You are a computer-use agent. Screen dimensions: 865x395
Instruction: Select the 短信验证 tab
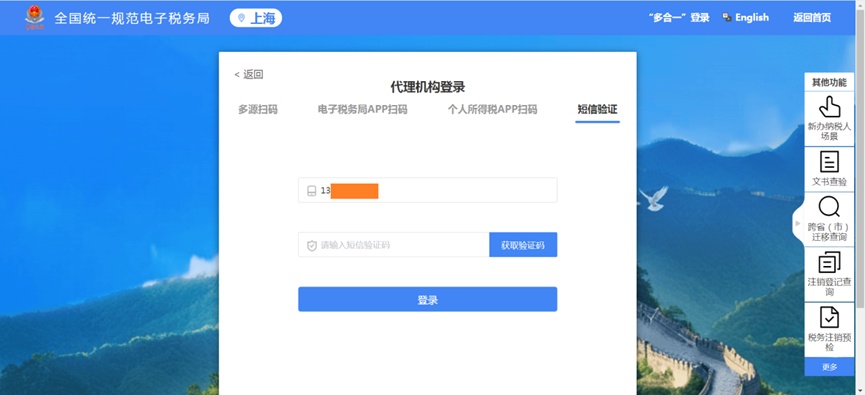[597, 109]
